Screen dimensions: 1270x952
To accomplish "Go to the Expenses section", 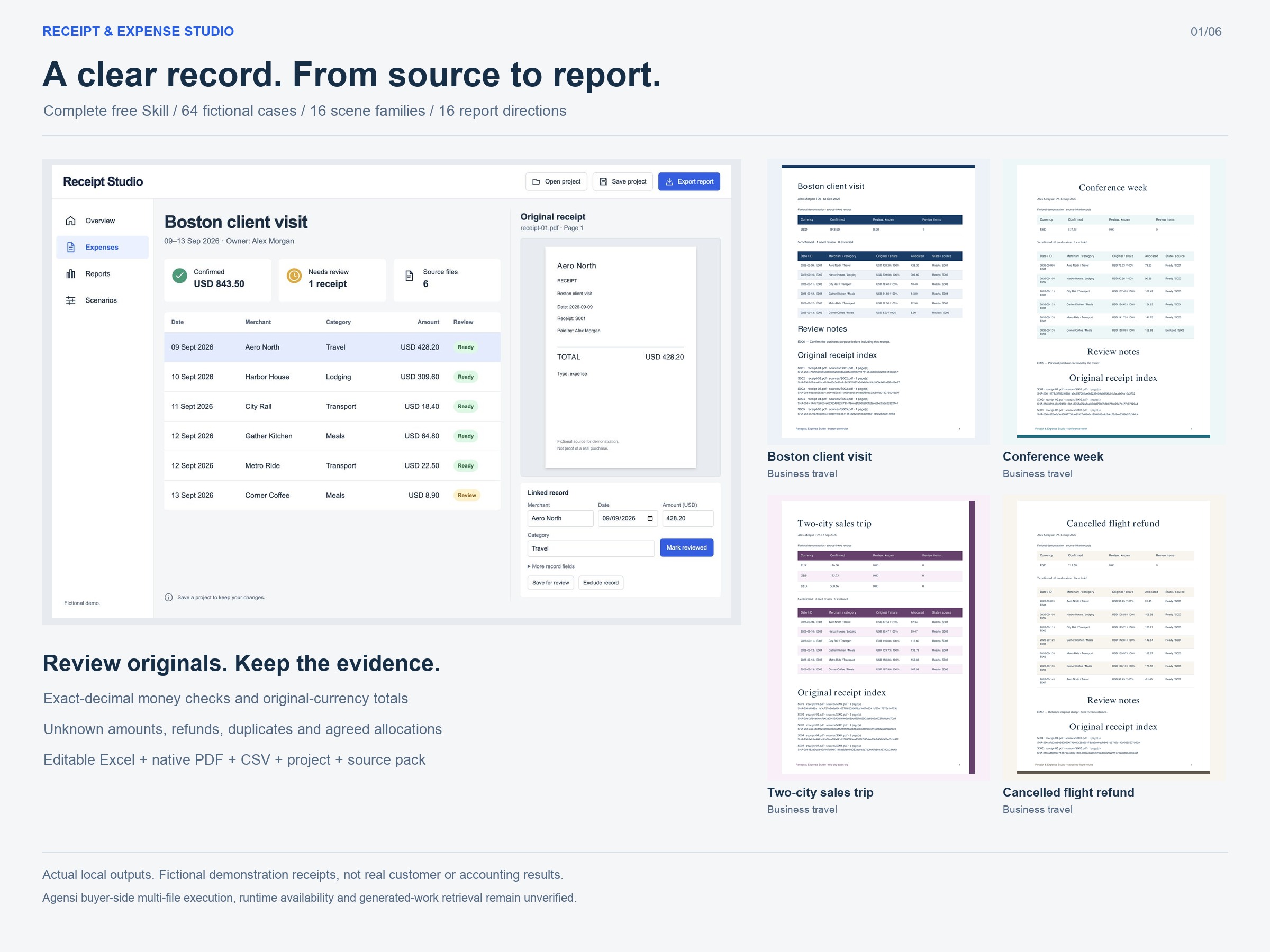I will pyautogui.click(x=102, y=248).
